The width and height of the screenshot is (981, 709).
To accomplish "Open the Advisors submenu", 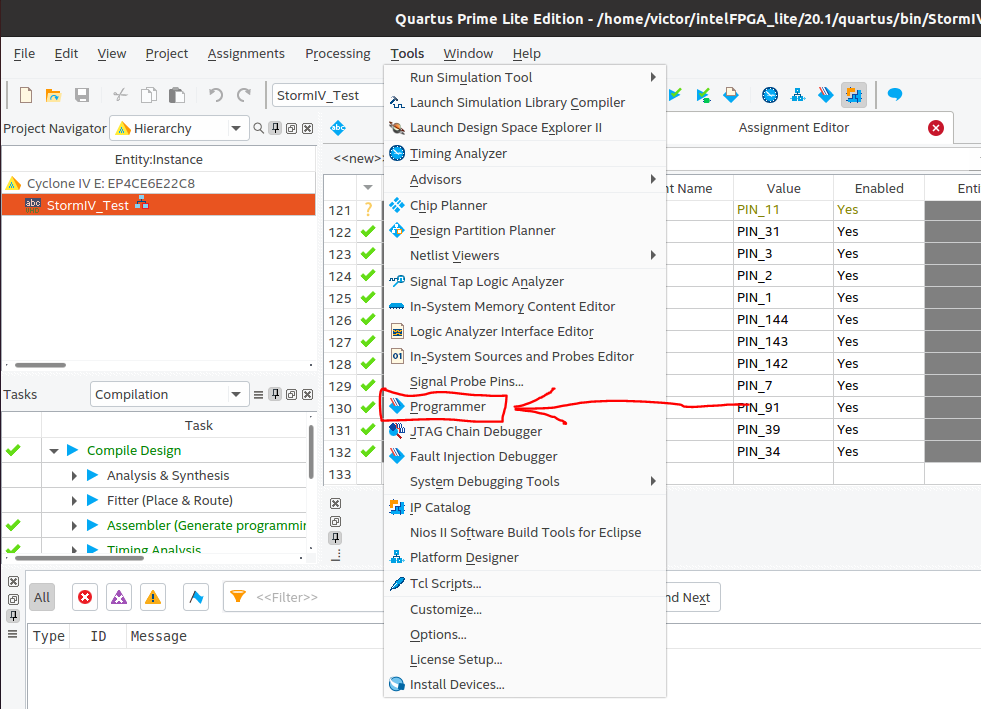I will [x=524, y=180].
